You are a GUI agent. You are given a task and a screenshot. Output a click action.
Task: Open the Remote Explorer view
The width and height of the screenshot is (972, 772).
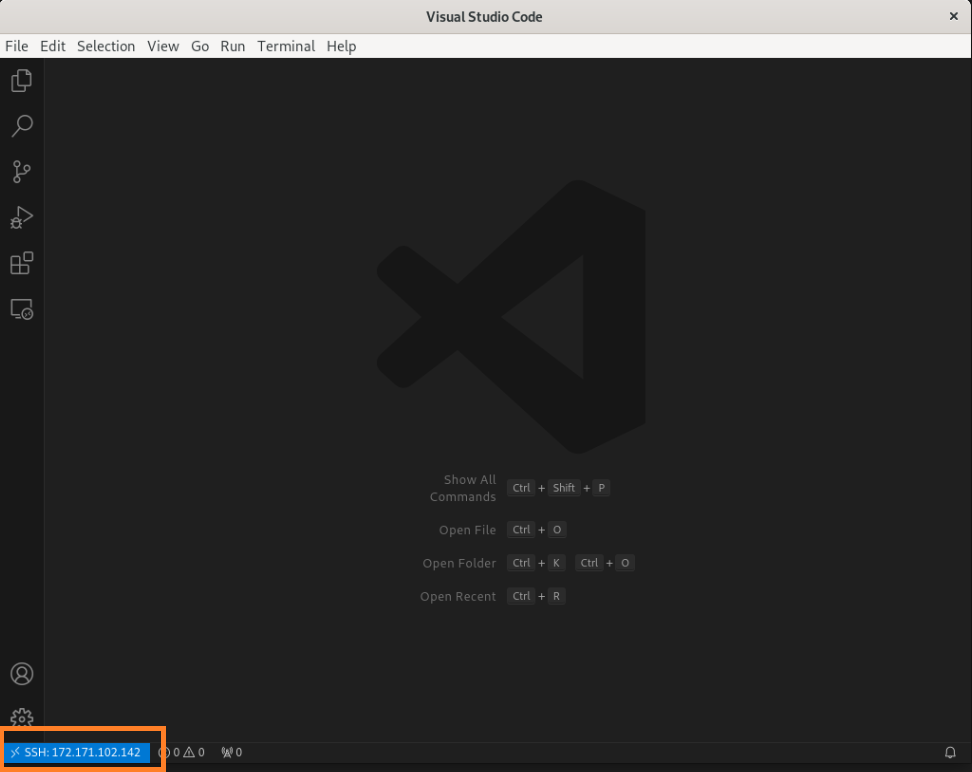[x=21, y=310]
